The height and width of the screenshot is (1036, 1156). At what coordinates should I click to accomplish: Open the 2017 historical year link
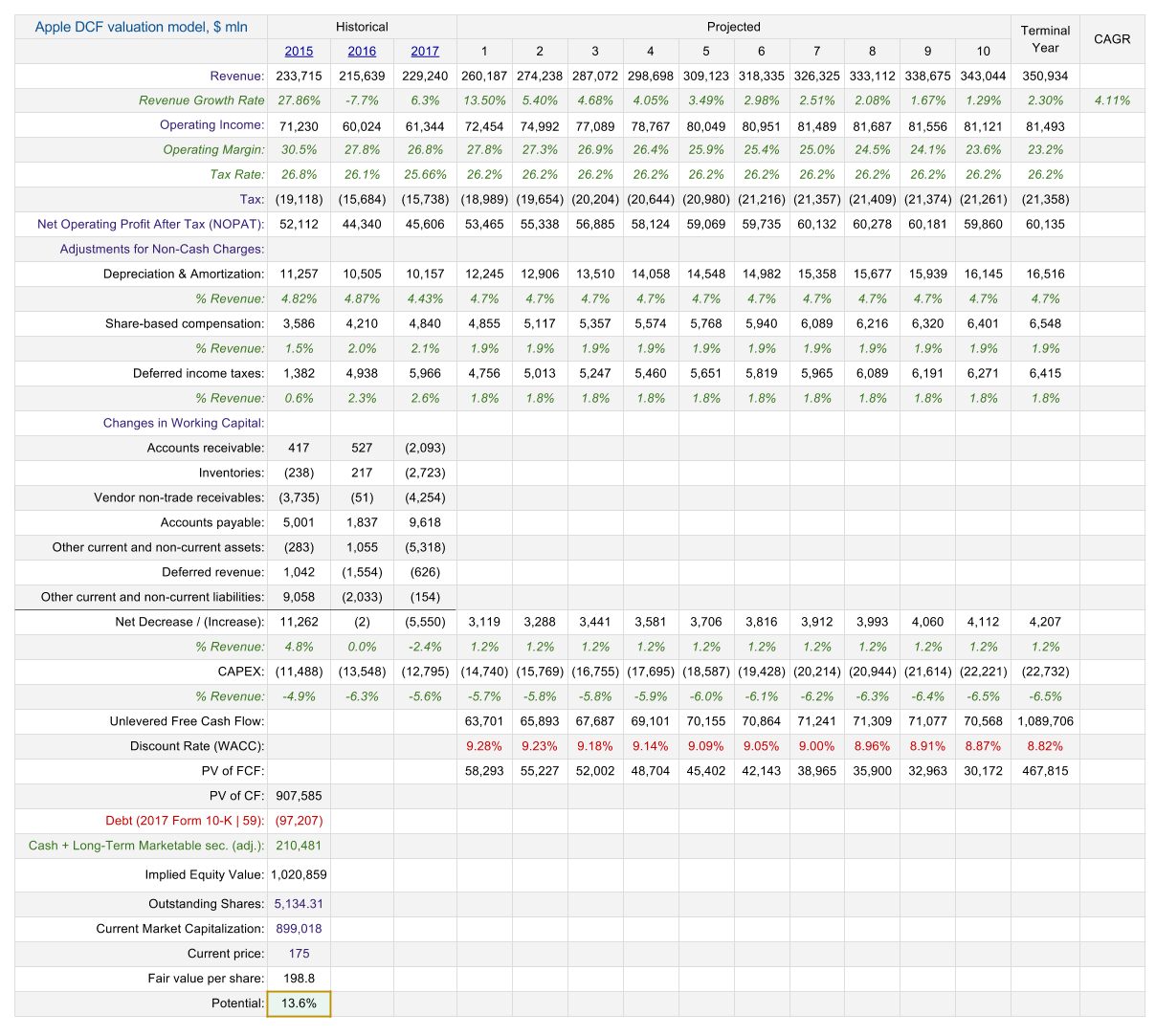point(425,52)
